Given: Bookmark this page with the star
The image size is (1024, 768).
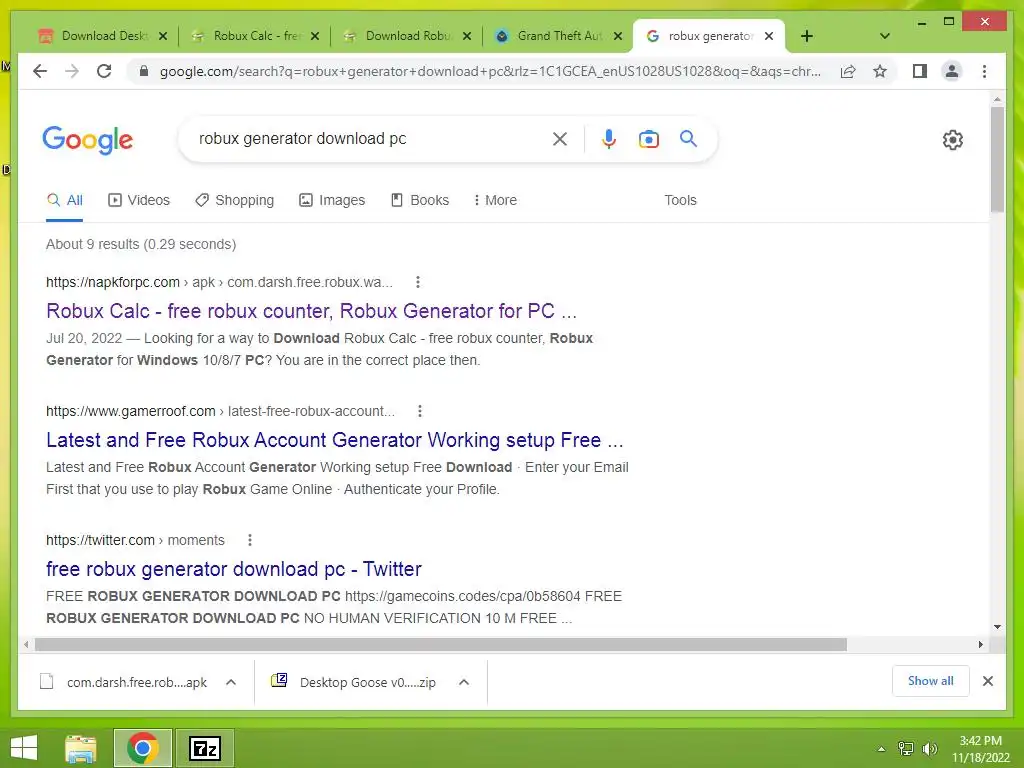Looking at the screenshot, I should point(880,71).
